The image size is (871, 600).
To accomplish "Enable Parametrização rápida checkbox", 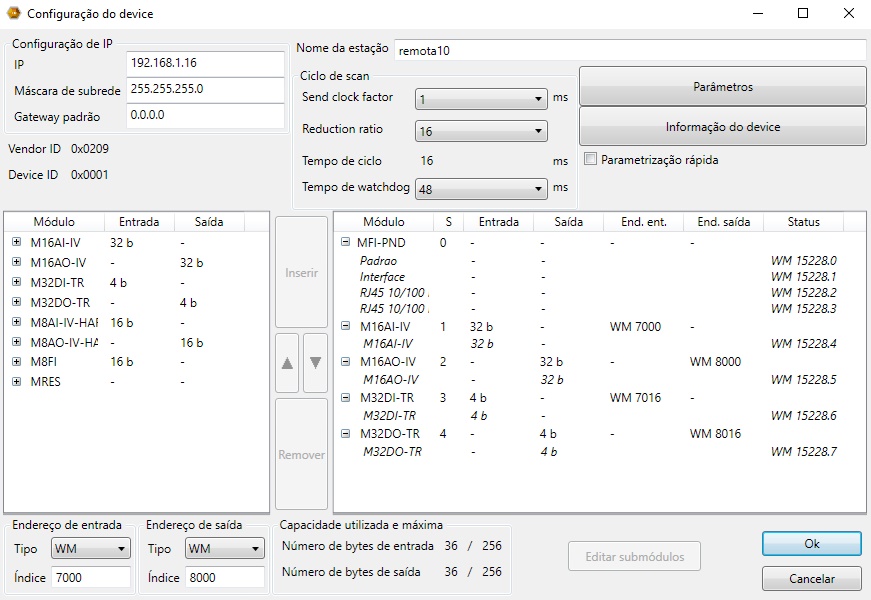I will tap(590, 159).
